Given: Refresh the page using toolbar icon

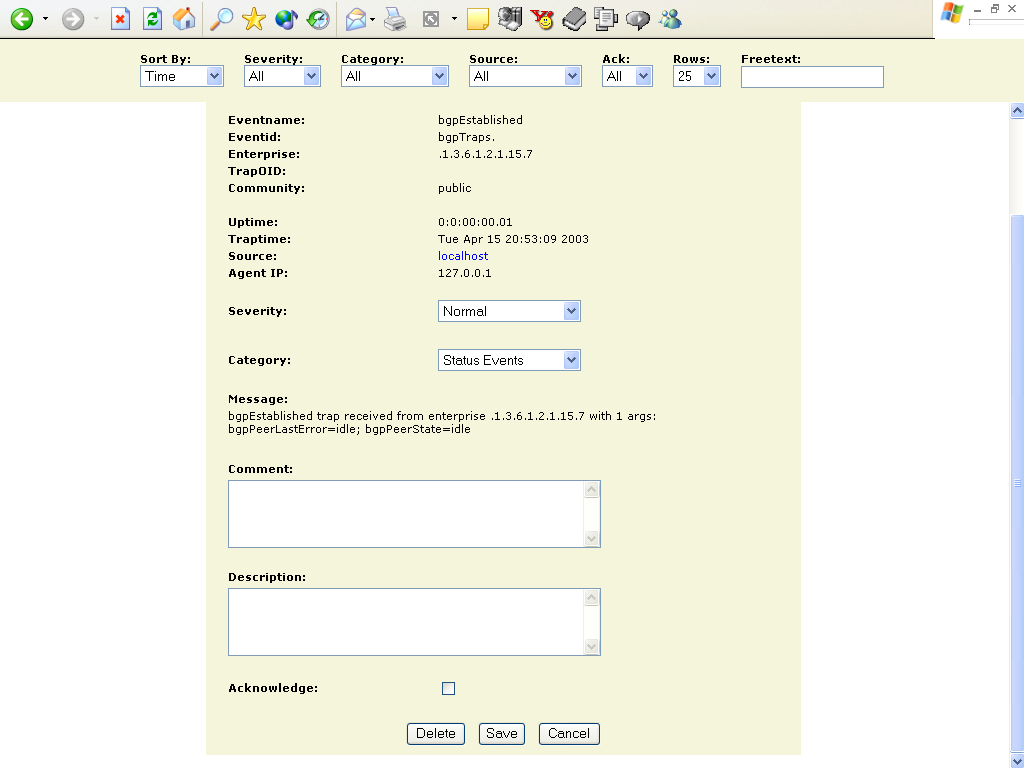Looking at the screenshot, I should pyautogui.click(x=152, y=19).
